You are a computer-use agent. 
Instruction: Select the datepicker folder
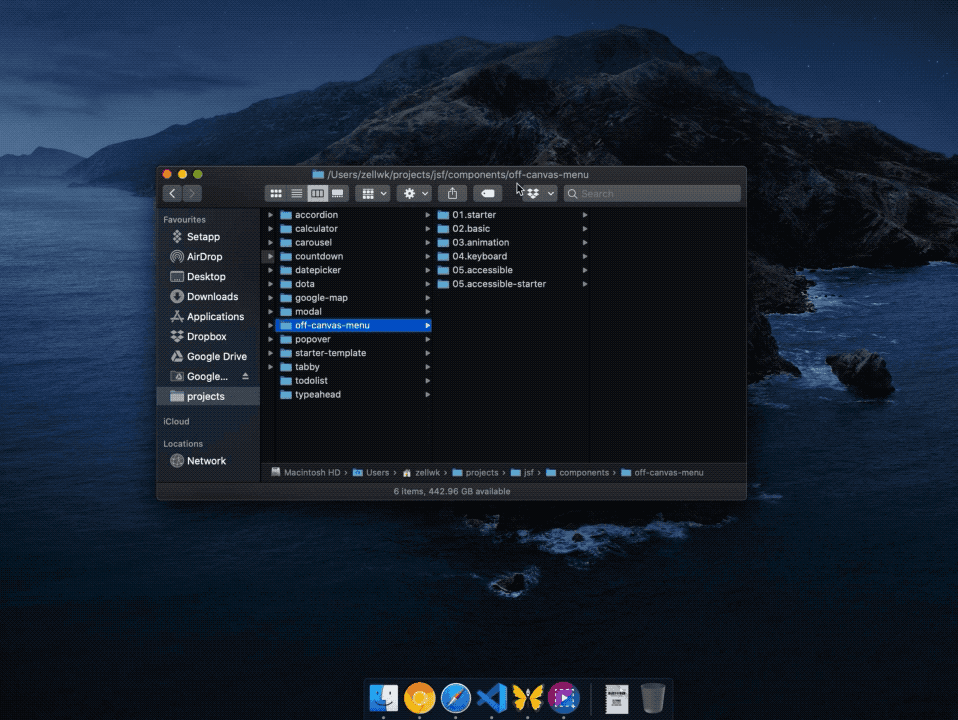pyautogui.click(x=318, y=270)
